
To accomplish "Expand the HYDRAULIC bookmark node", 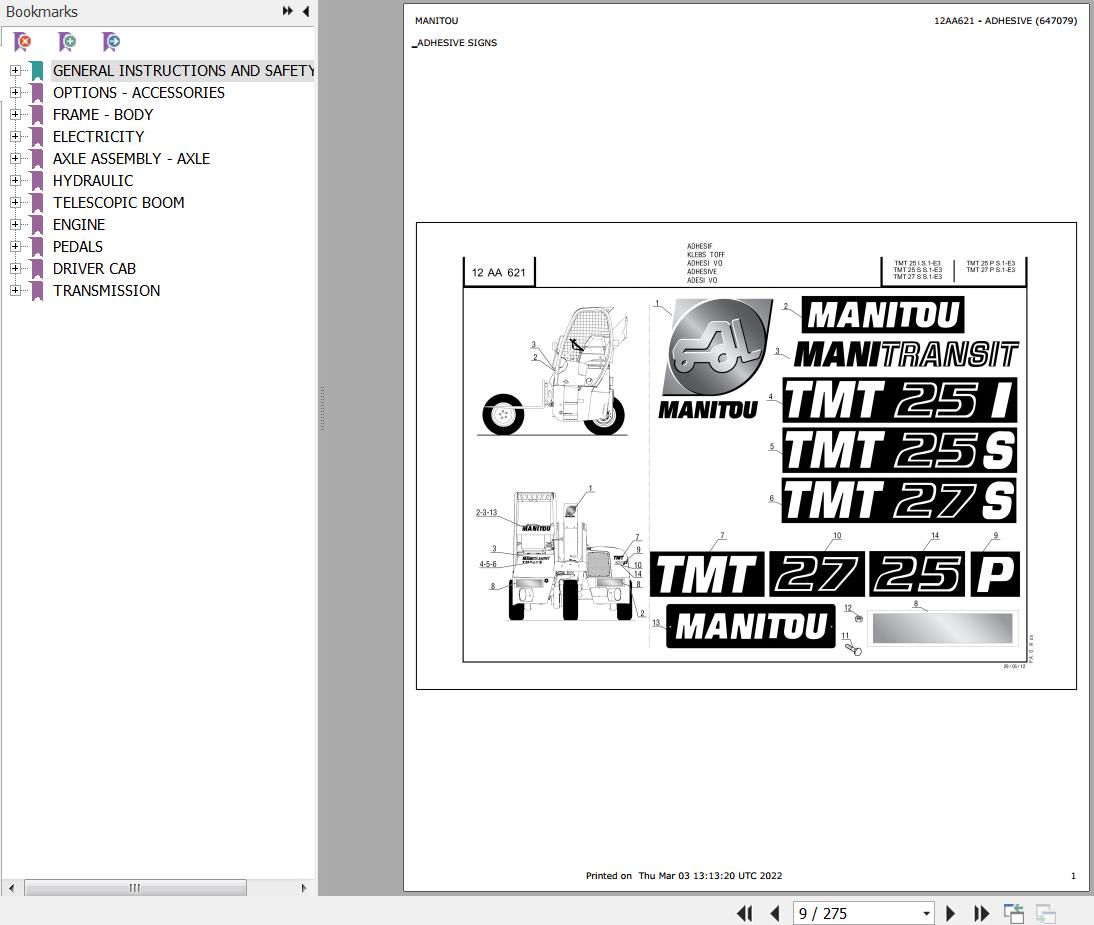I will point(15,180).
